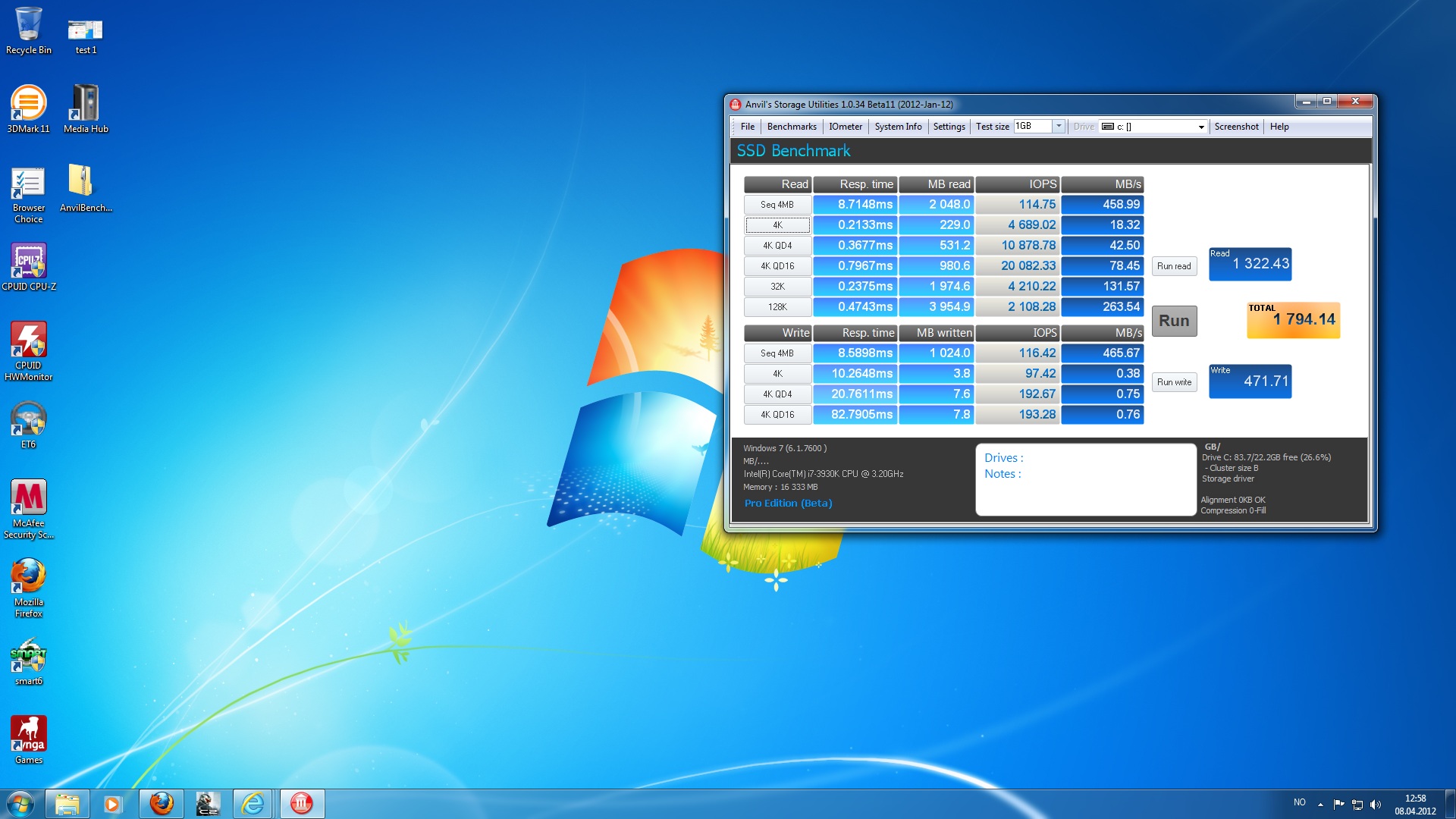The height and width of the screenshot is (819, 1456).
Task: Run the write 4K QD16 test
Action: pos(777,415)
